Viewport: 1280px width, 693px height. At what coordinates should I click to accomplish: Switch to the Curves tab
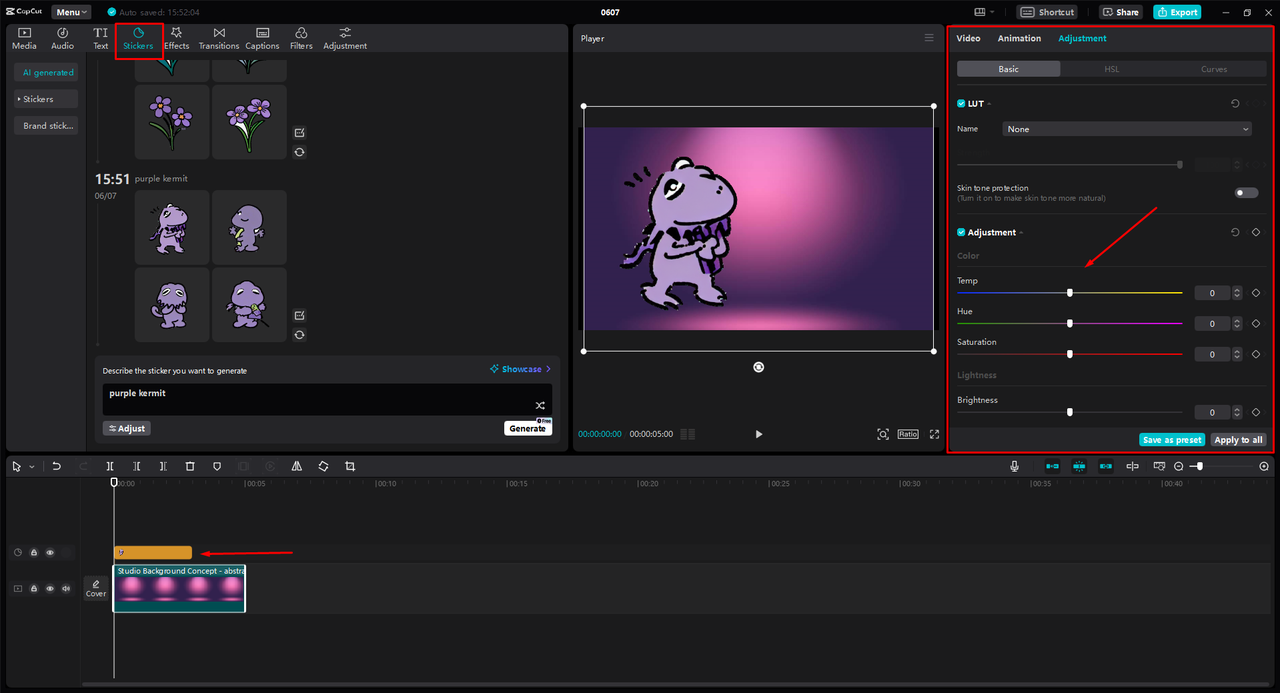1214,69
